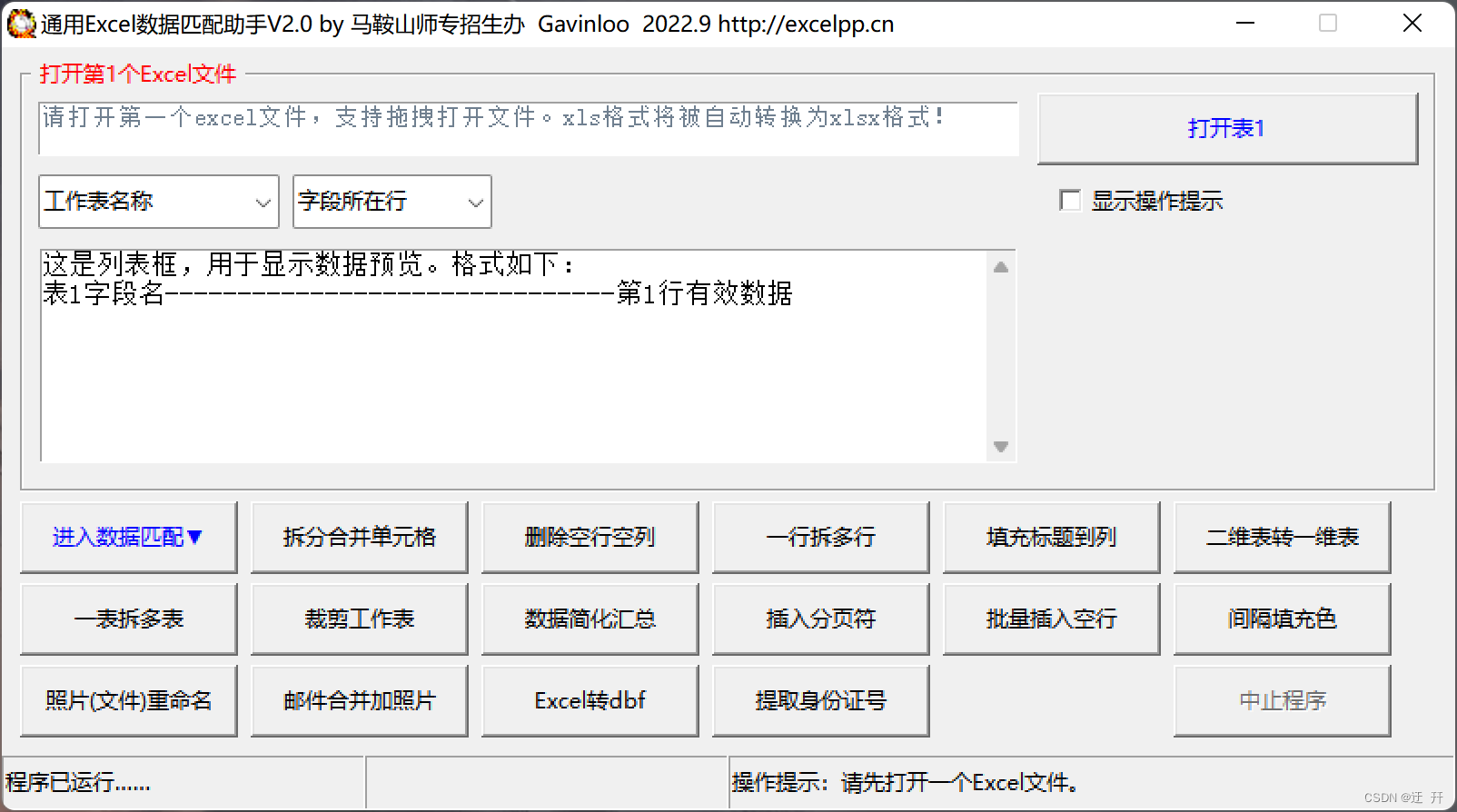Click the 邮件合并加照片 button
This screenshot has width=1457, height=812.
tap(359, 700)
